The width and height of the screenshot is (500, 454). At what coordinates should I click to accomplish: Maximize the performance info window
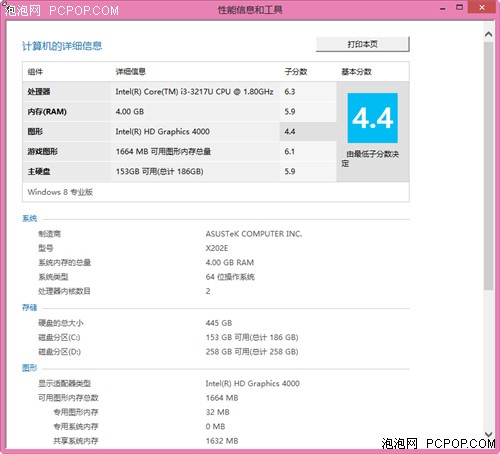click(x=459, y=7)
